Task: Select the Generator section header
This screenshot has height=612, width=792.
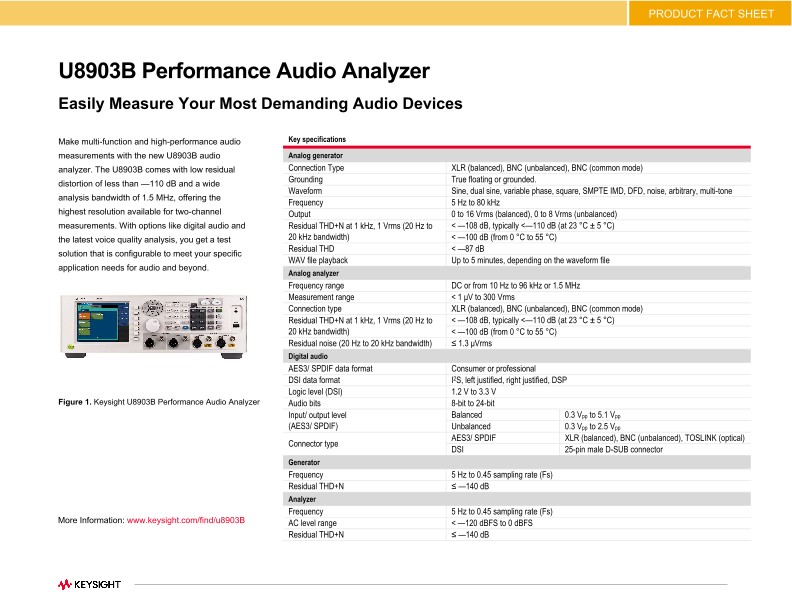Action: click(x=517, y=462)
